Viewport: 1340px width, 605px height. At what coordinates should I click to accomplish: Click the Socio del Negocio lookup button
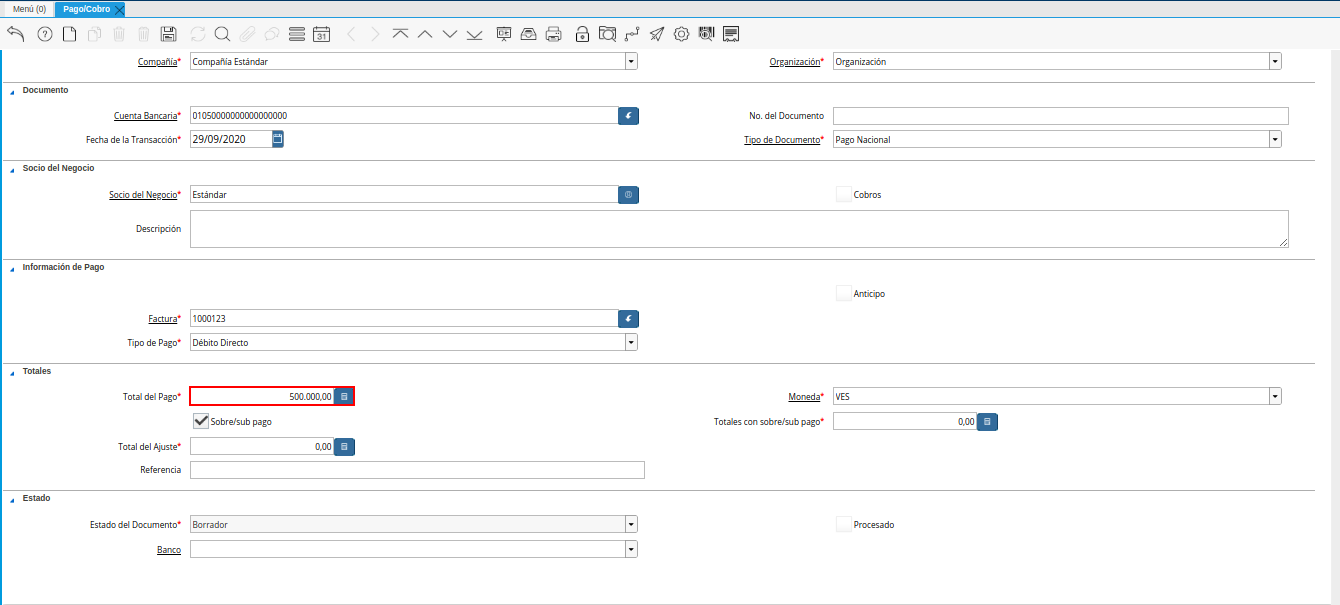pos(628,195)
